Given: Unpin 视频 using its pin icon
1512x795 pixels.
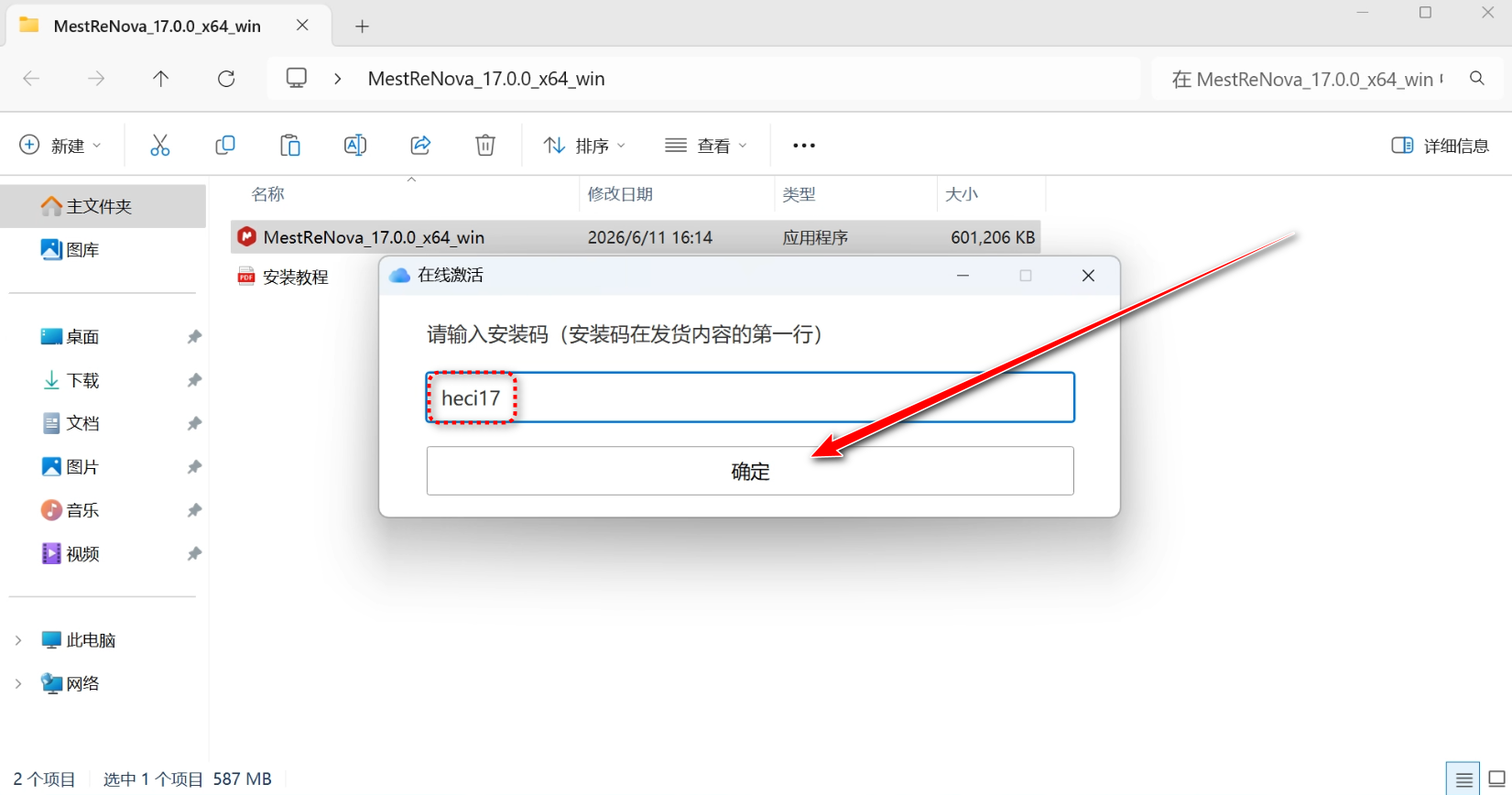Looking at the screenshot, I should click(194, 554).
